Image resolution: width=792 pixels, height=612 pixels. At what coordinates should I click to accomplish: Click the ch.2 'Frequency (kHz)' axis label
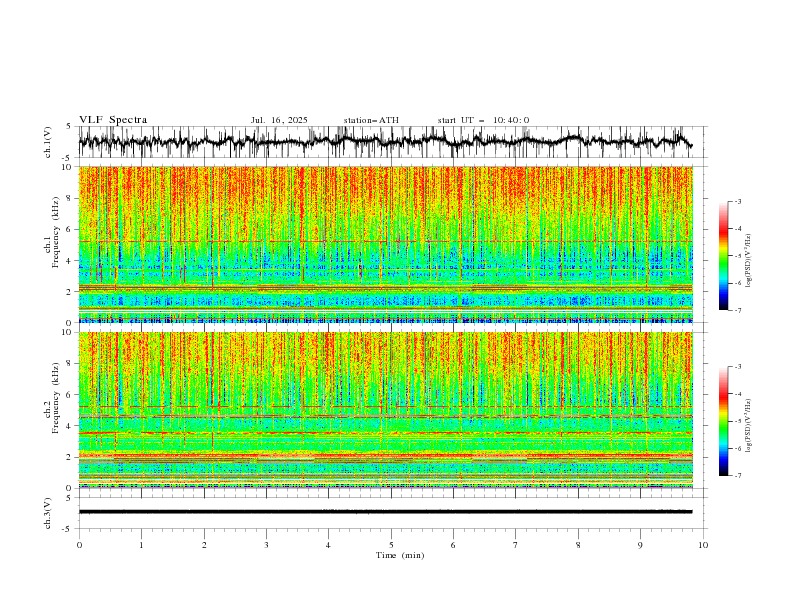coord(55,398)
